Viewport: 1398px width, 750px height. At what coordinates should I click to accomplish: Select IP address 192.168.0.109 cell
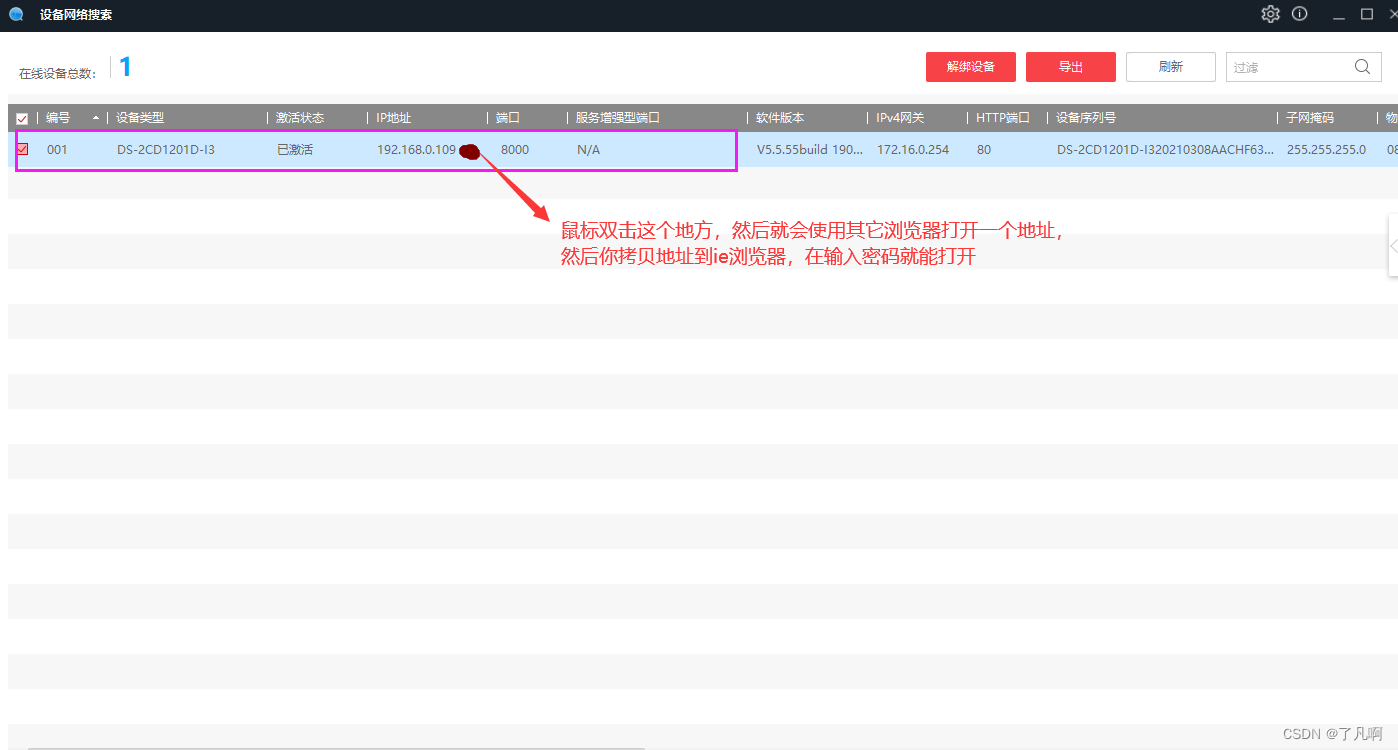click(x=416, y=150)
